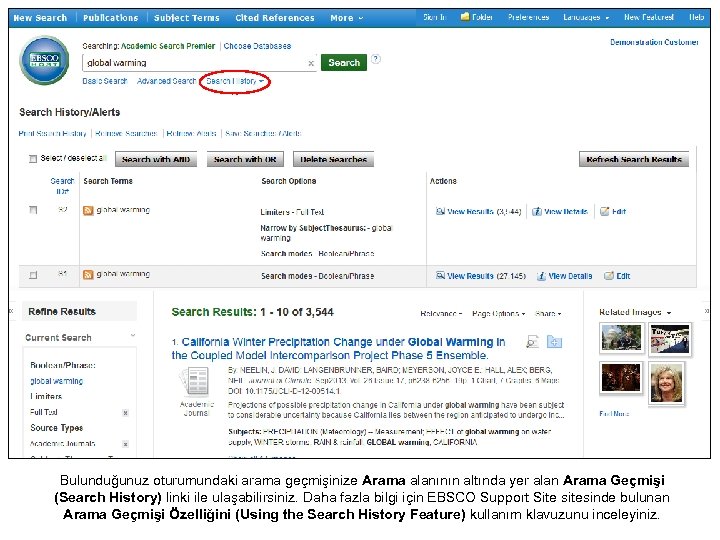Open the dark interior related image thumbnail

tap(621, 377)
